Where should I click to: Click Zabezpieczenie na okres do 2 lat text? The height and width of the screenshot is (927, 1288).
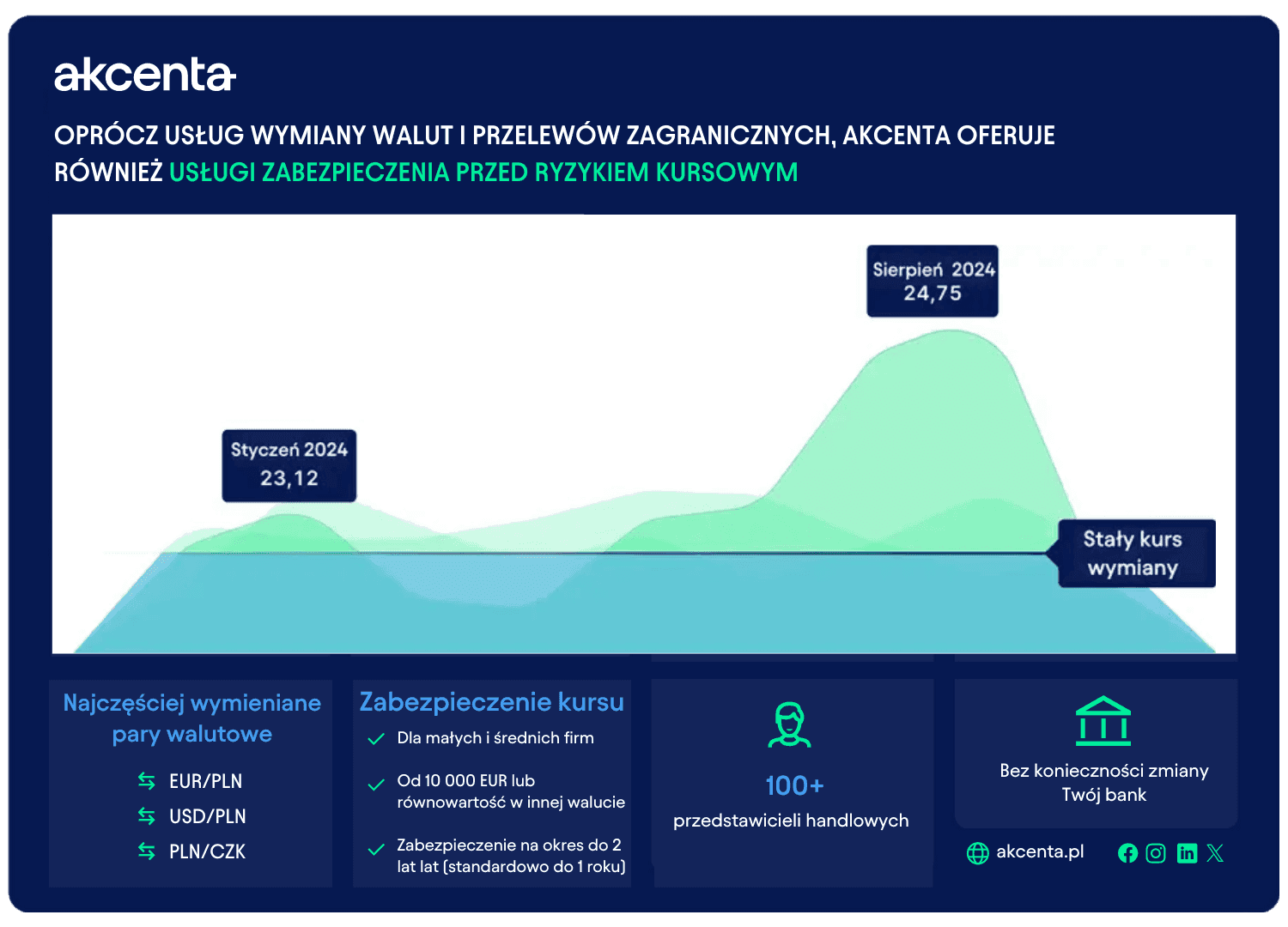[x=511, y=856]
